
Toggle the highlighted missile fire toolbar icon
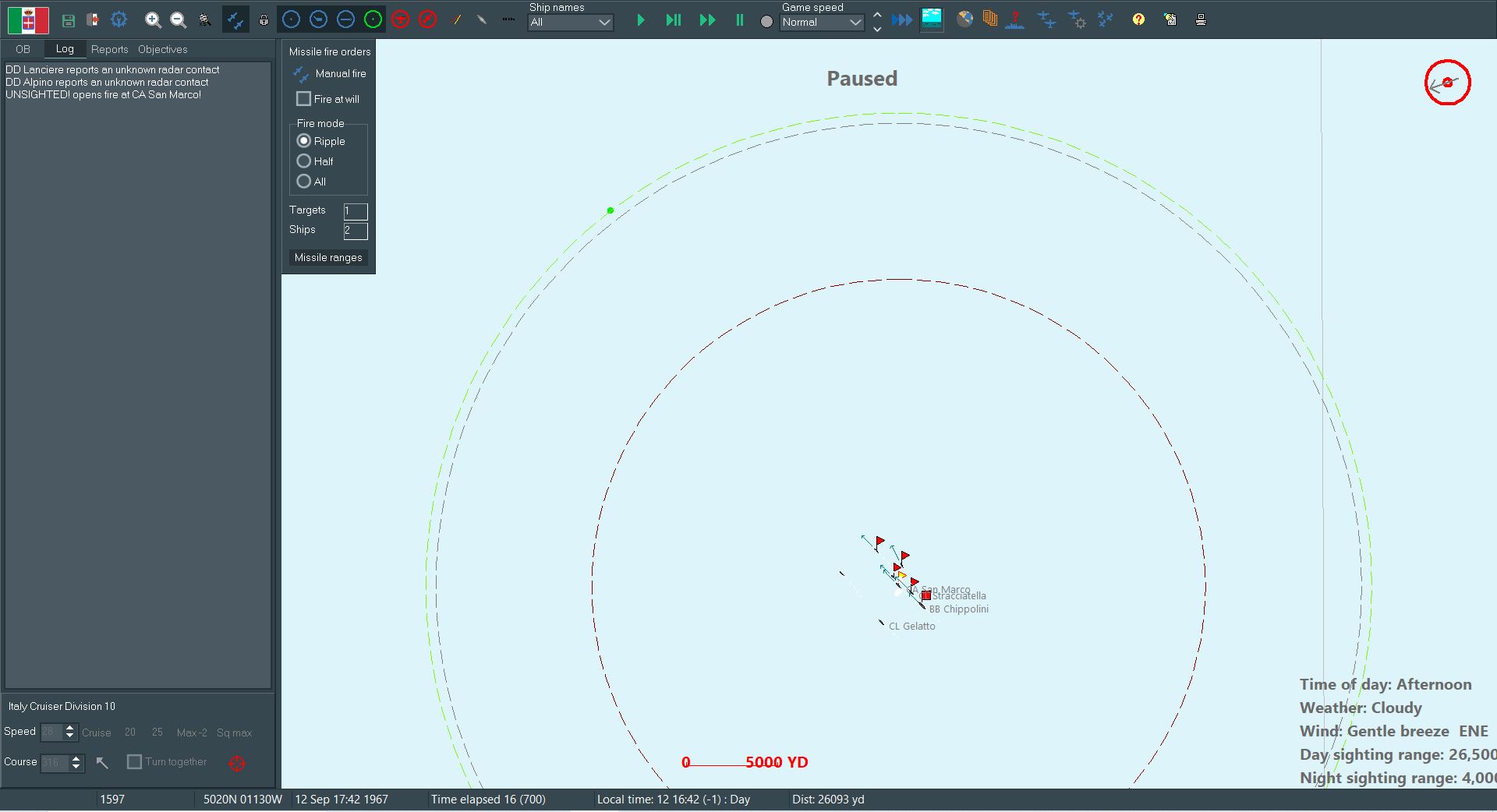click(235, 20)
